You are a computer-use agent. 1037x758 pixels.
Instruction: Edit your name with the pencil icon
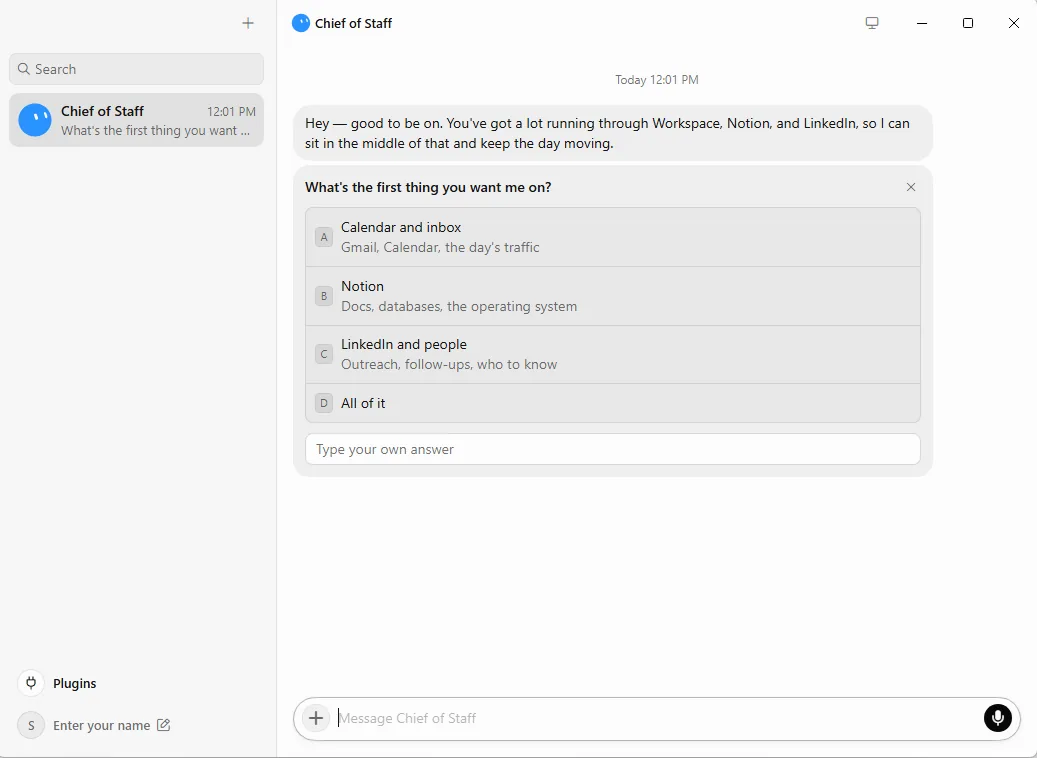[x=163, y=725]
